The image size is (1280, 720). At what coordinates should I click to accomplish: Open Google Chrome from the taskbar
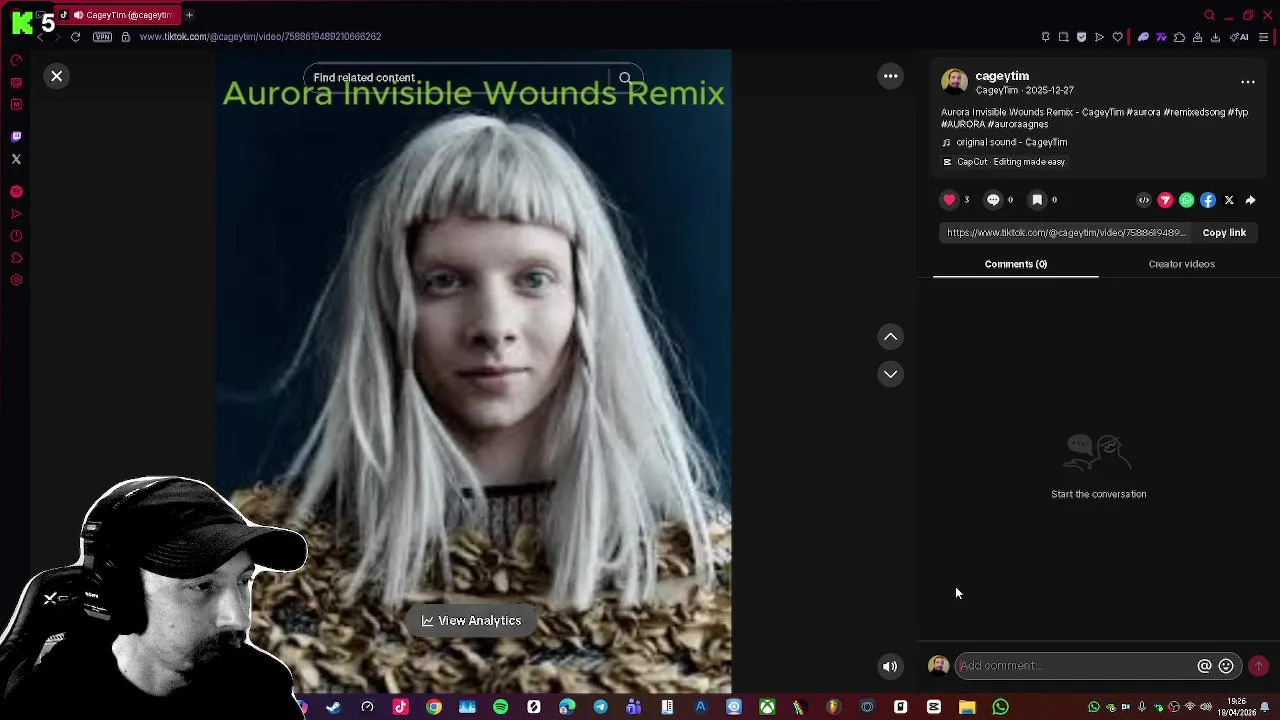coord(433,707)
